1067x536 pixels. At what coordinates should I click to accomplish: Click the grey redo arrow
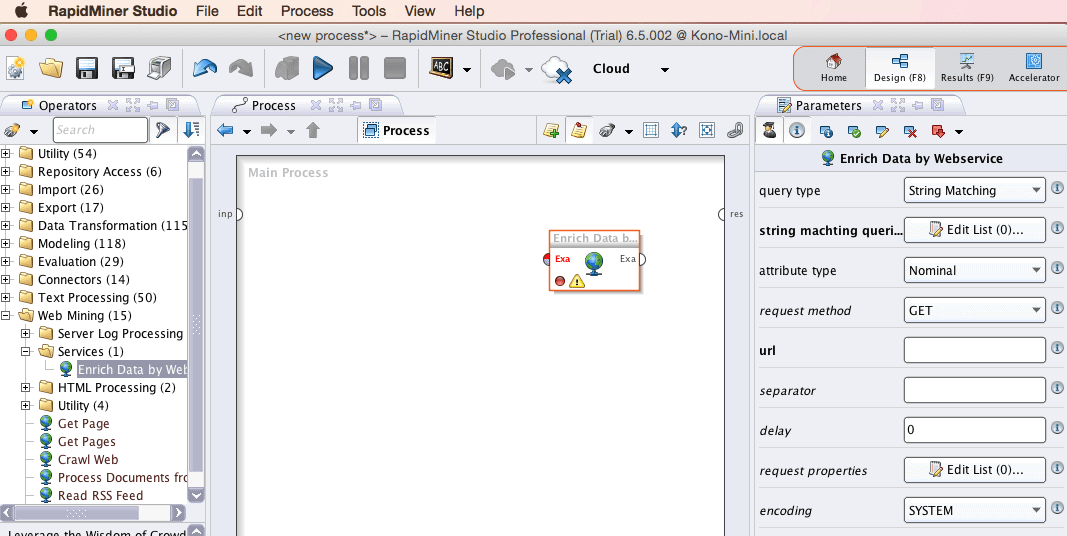(x=241, y=68)
